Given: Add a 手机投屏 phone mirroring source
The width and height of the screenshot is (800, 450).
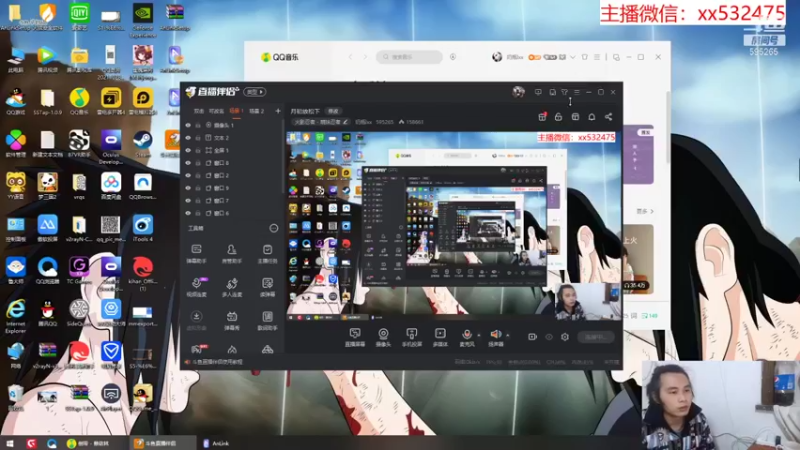Looking at the screenshot, I should 411,337.
